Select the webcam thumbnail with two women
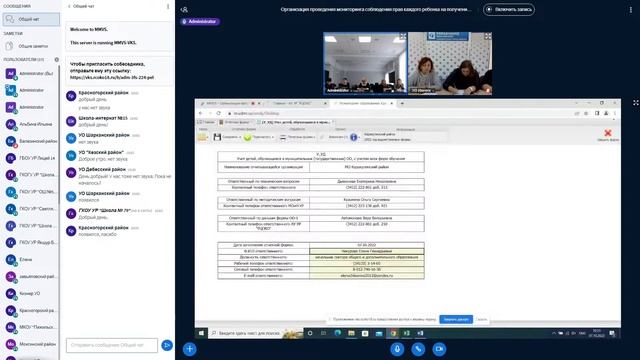 [x=450, y=63]
